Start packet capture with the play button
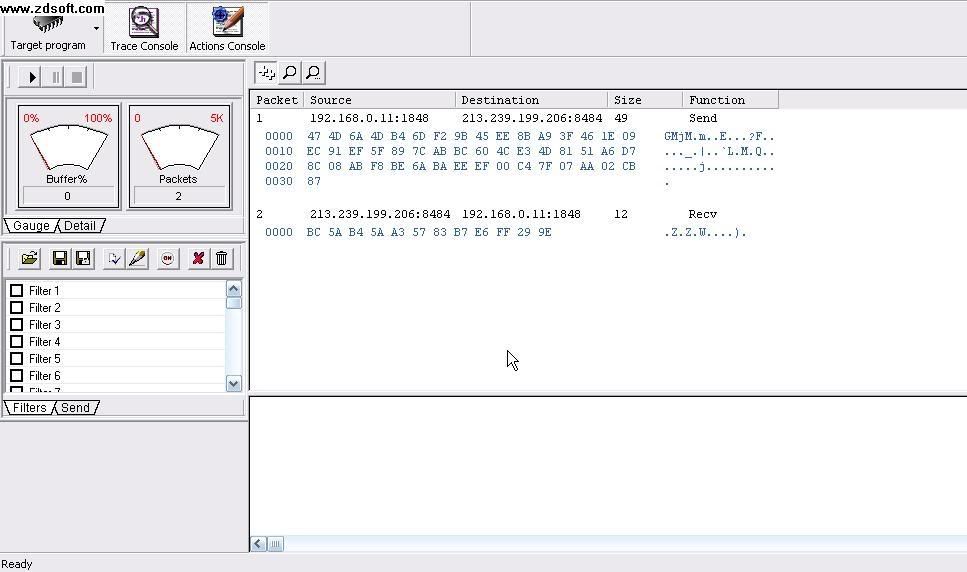967x572 pixels. pos(32,77)
